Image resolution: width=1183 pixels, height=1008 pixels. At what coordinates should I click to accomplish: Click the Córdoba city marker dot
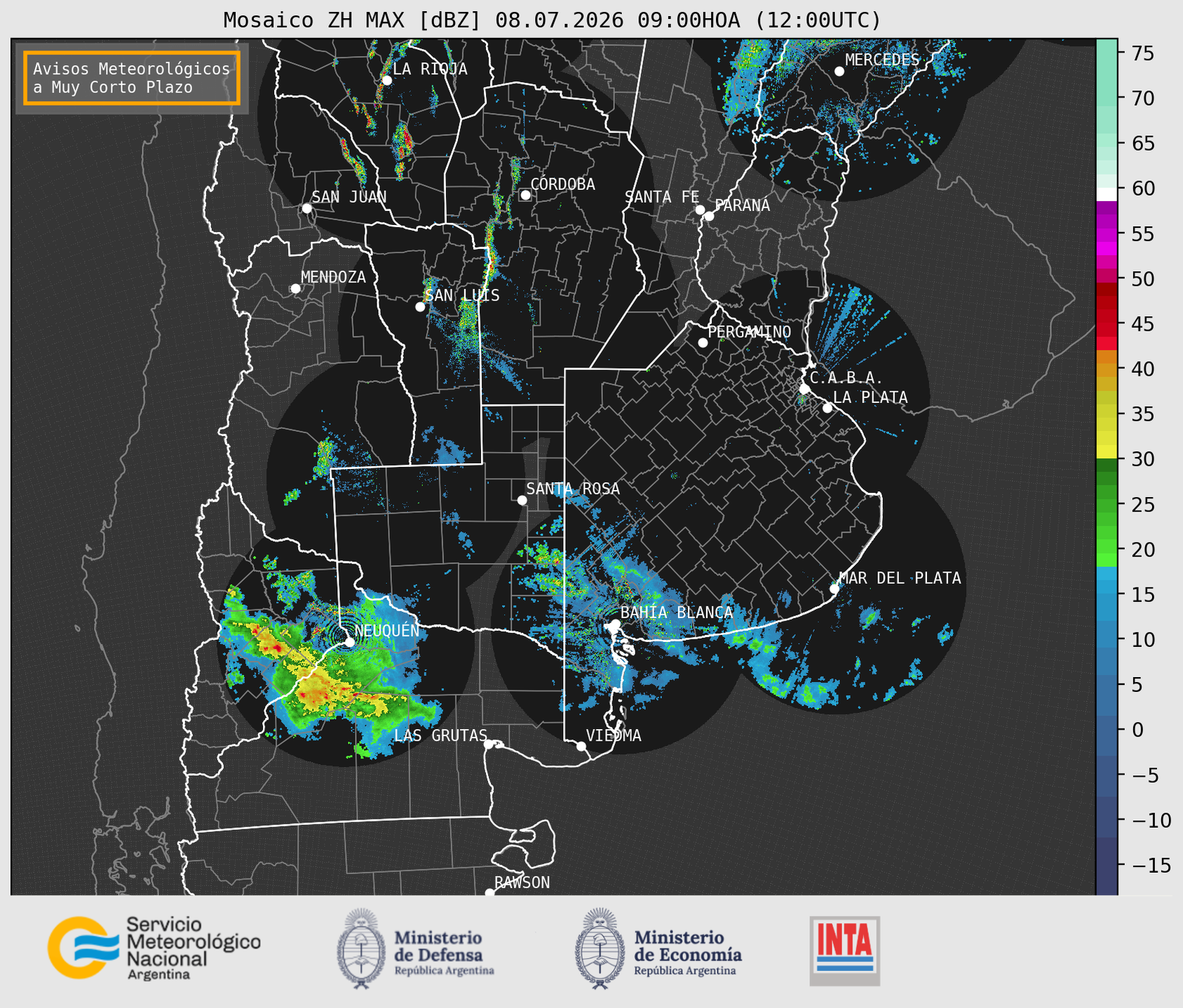pos(525,195)
